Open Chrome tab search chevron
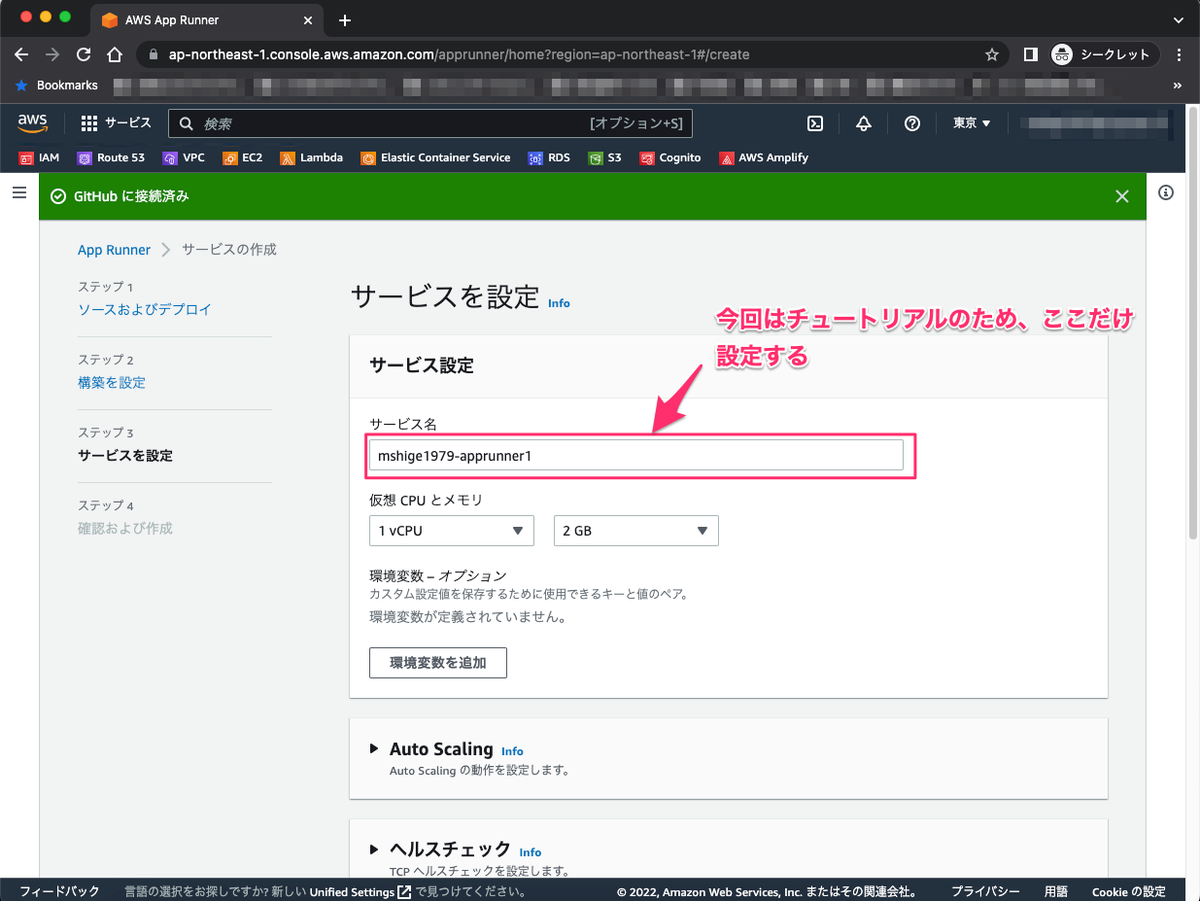The height and width of the screenshot is (901, 1200). pos(1178,20)
